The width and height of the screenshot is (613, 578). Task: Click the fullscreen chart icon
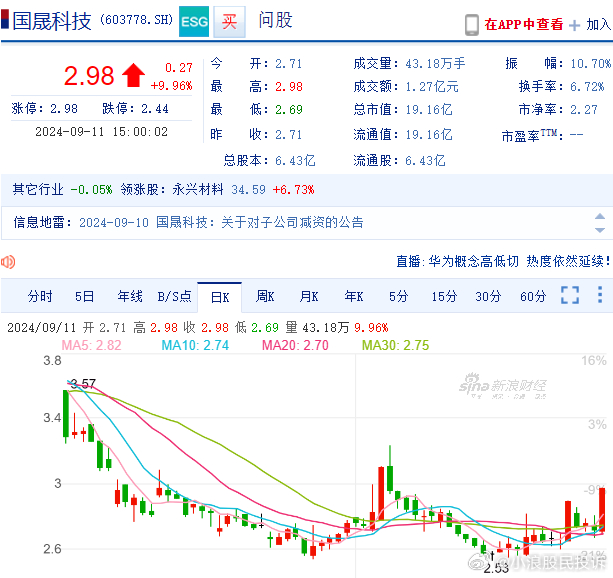[570, 295]
